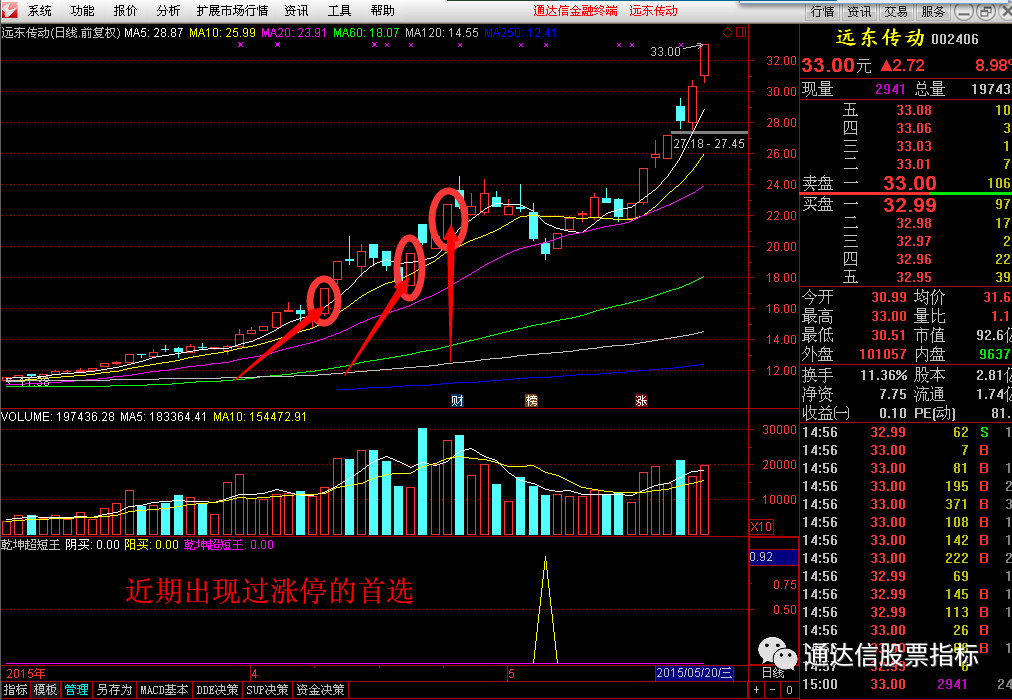
Task: Open the 资讯 menu in the menu bar
Action: (x=296, y=11)
